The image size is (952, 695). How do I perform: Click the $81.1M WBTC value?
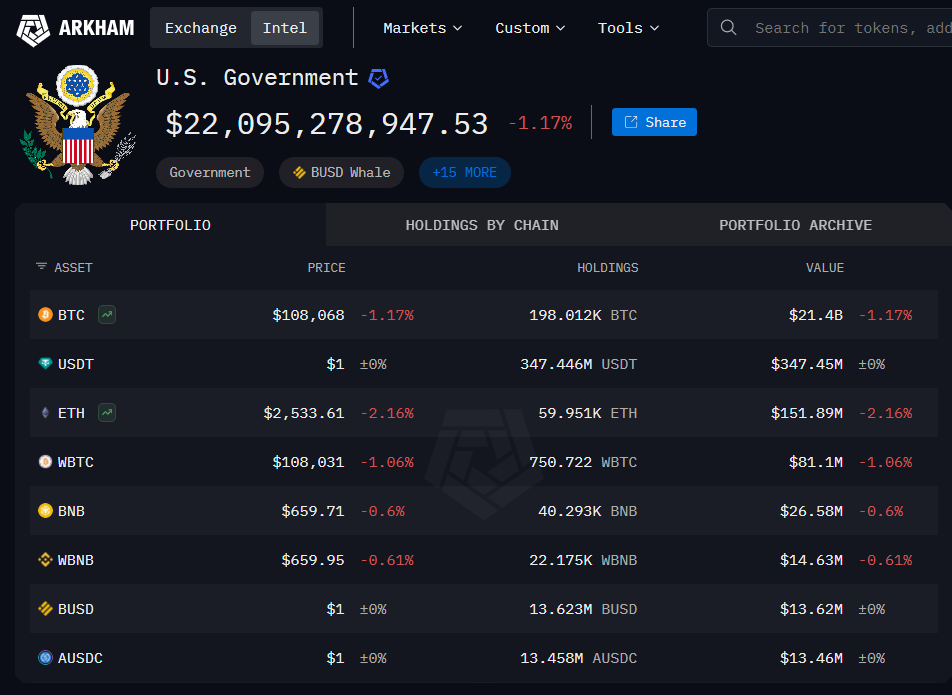816,463
